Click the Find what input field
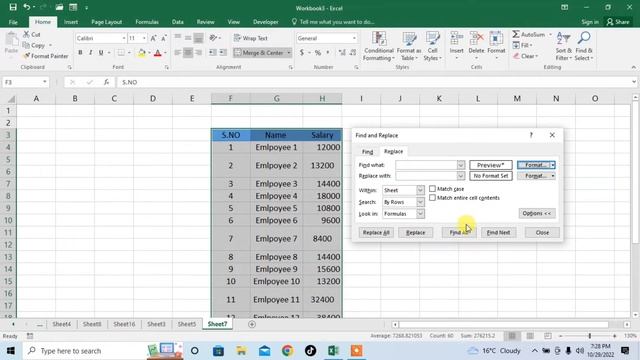This screenshot has width=640, height=360. coord(426,165)
